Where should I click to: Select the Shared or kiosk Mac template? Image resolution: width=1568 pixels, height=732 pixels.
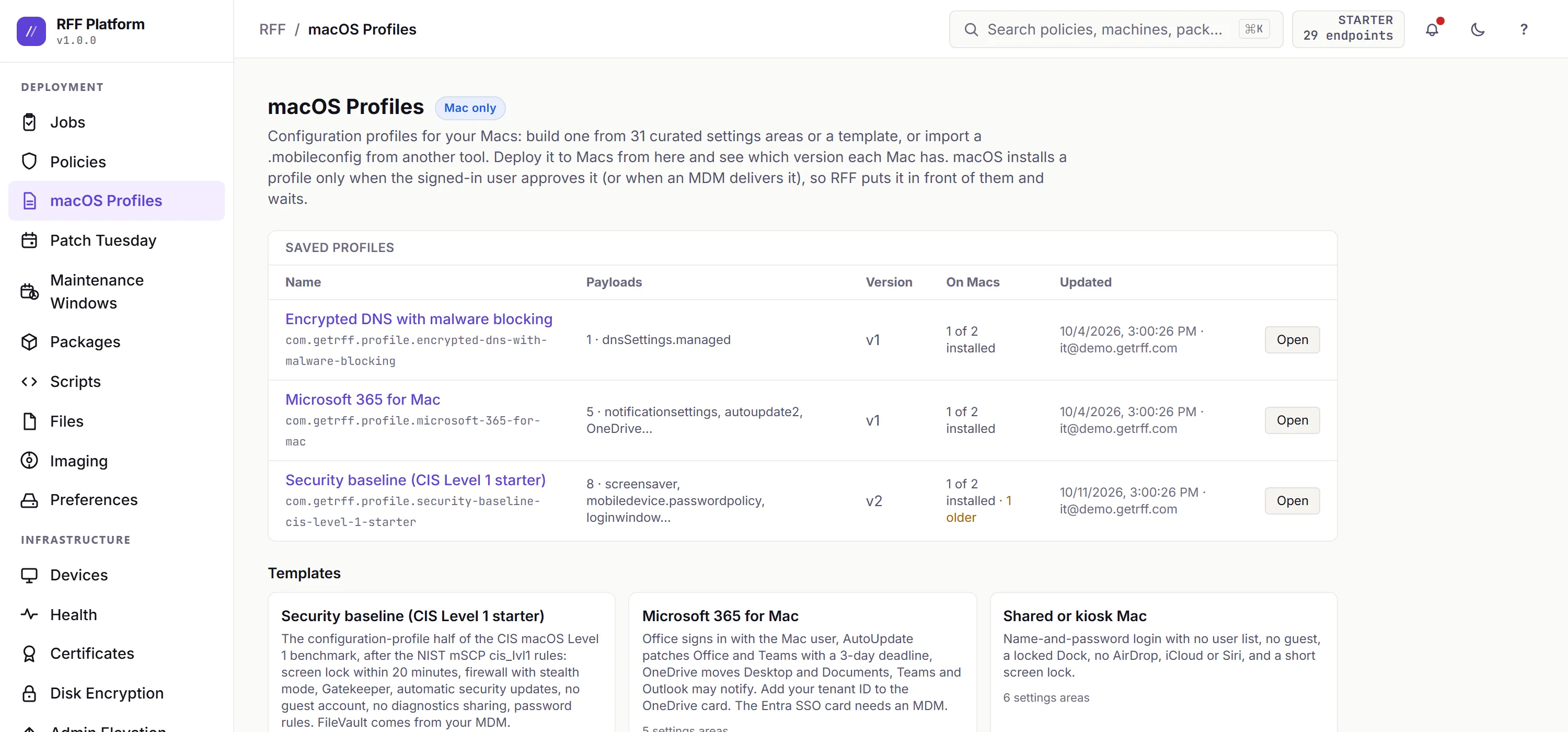1163,662
